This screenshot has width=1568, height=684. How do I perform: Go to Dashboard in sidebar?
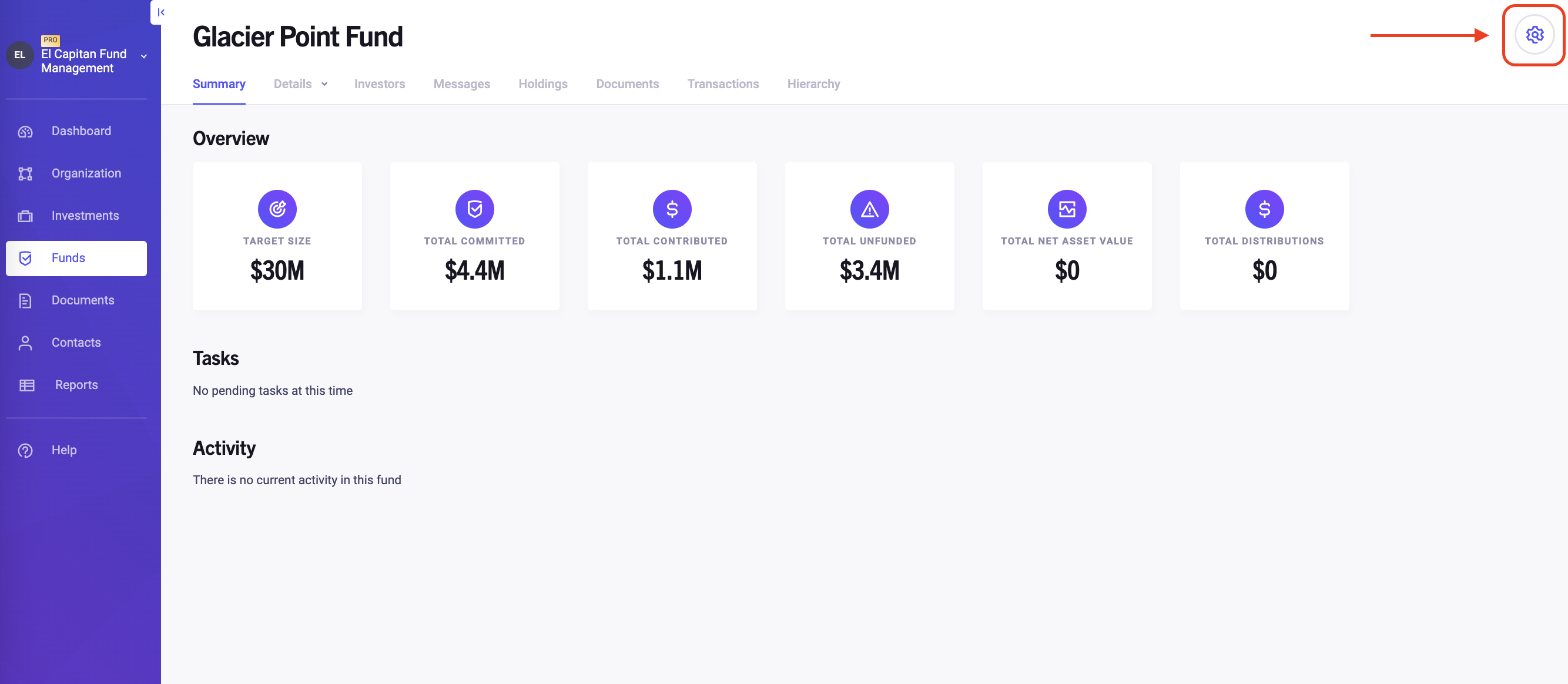coord(76,132)
